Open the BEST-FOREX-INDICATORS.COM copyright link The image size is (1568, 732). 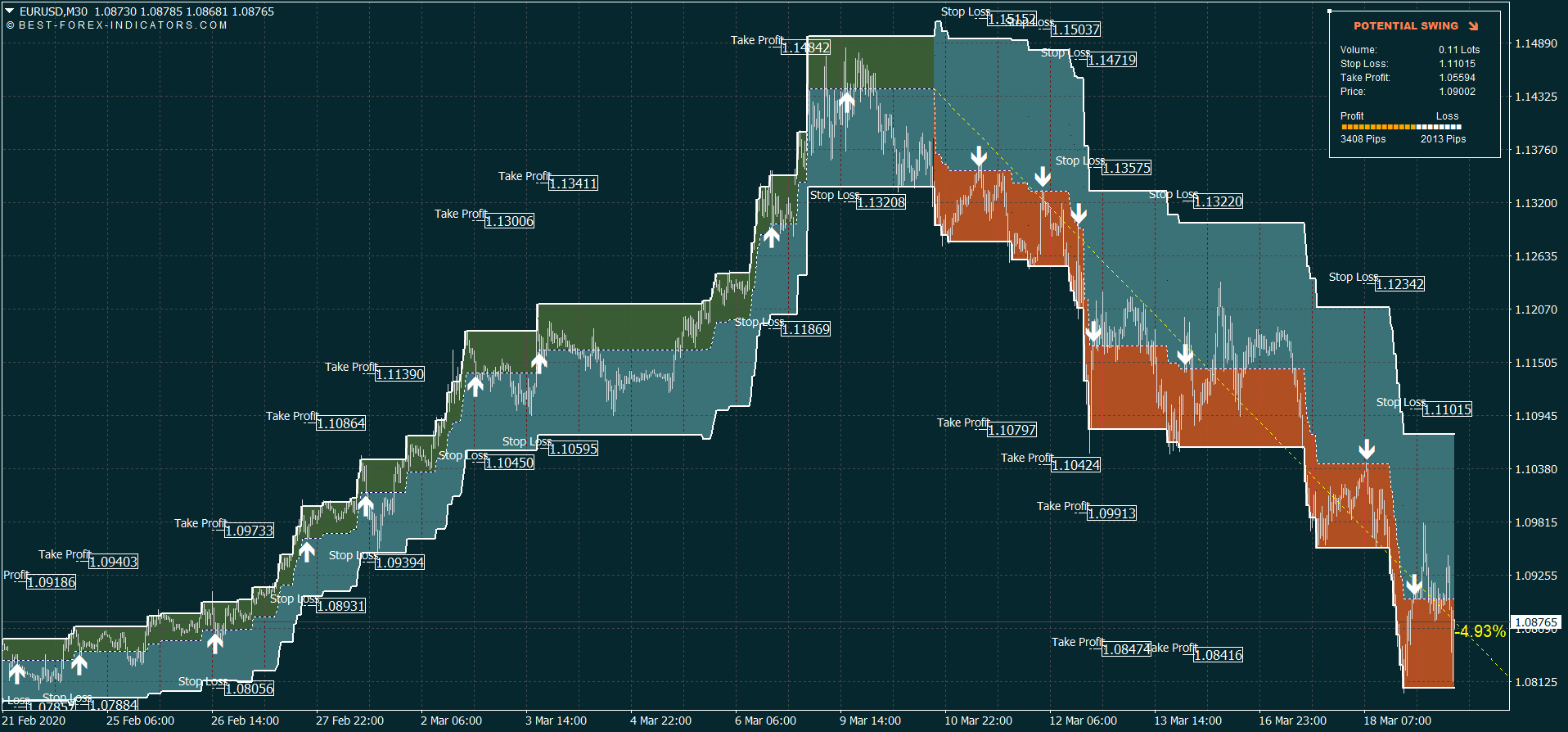pos(117,25)
